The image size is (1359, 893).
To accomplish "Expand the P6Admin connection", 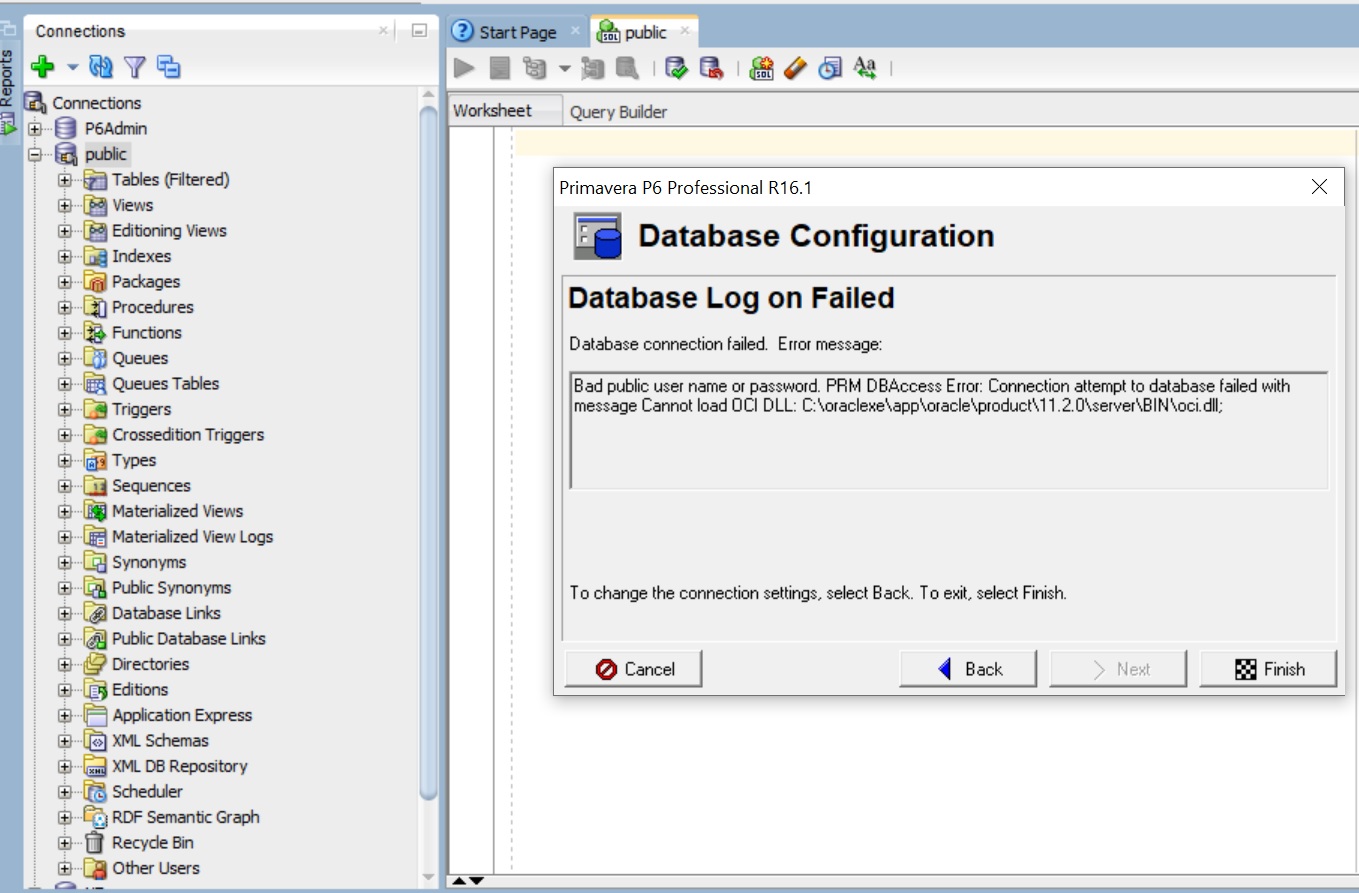I will click(35, 128).
